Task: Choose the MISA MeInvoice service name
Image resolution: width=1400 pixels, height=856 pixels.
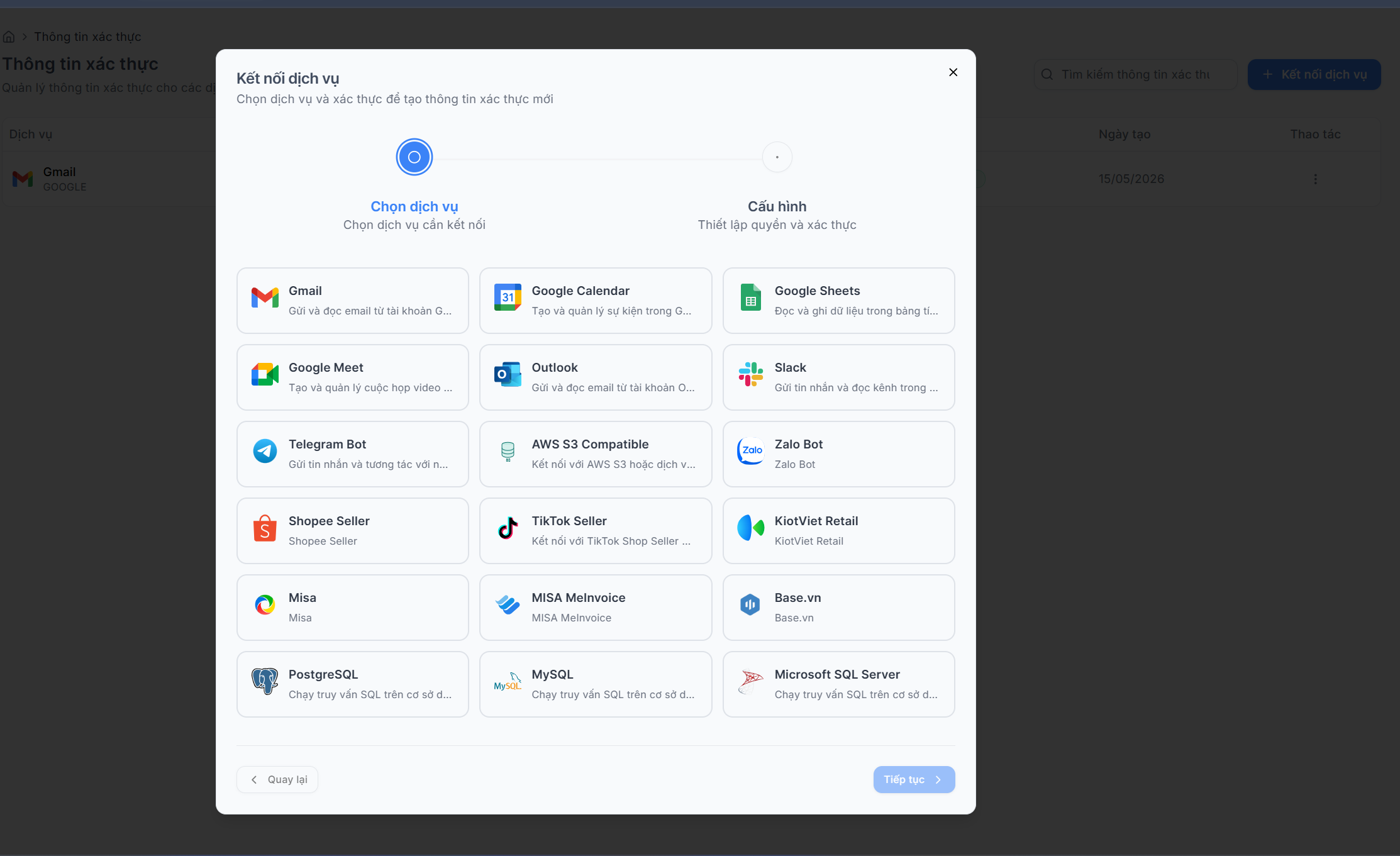Action: pos(578,598)
